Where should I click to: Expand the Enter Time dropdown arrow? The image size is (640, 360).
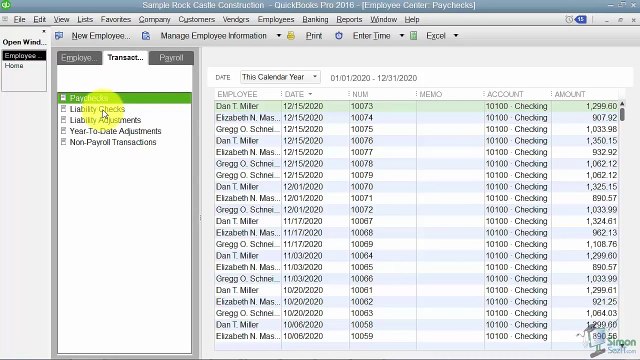point(402,36)
